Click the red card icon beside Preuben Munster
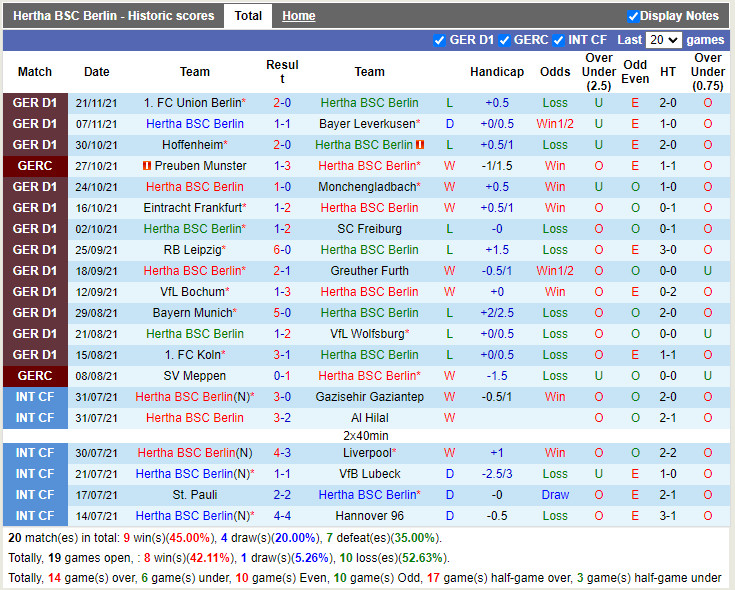Viewport: 735px width, 590px height. click(x=147, y=166)
